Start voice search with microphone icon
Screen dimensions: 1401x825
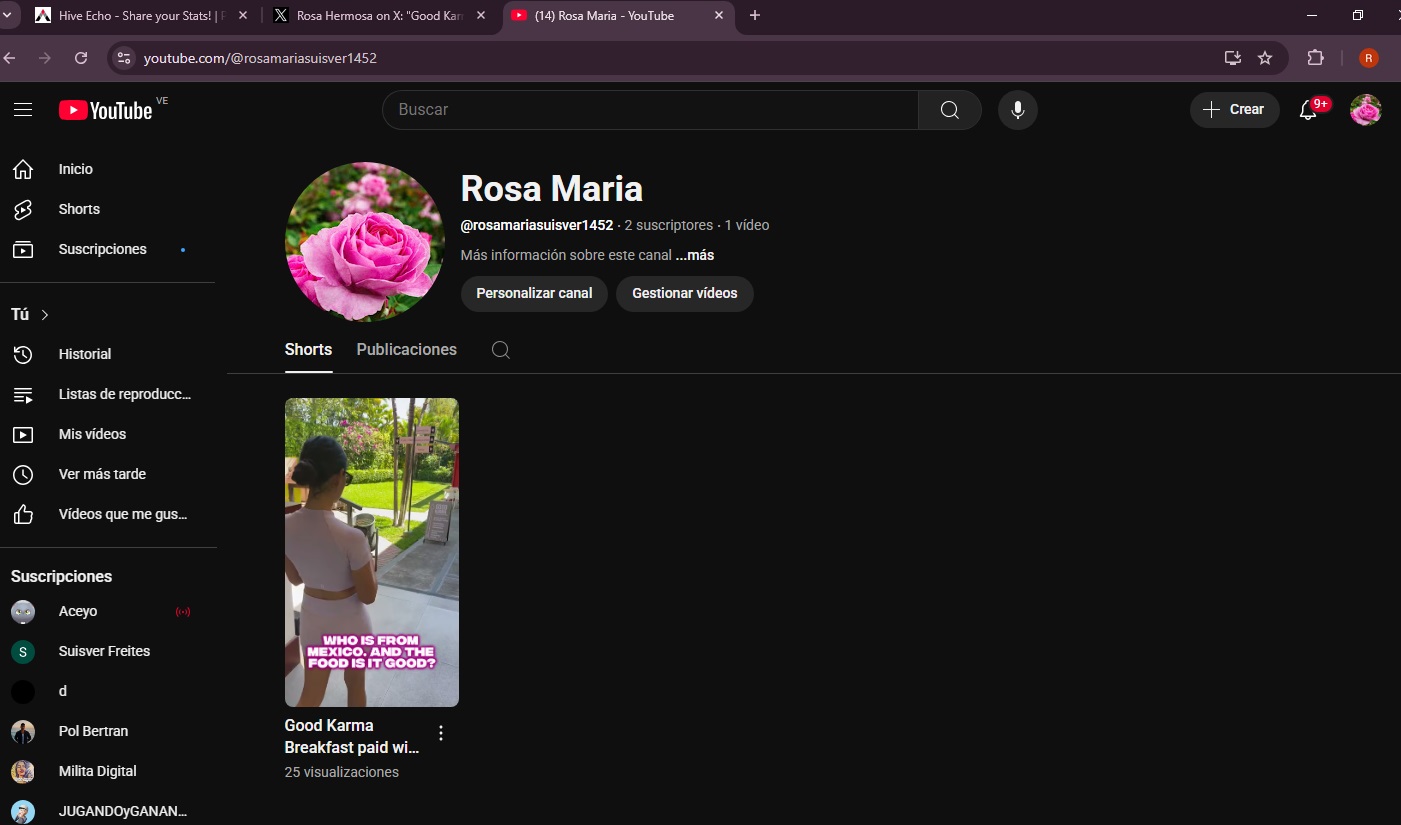click(x=1018, y=110)
